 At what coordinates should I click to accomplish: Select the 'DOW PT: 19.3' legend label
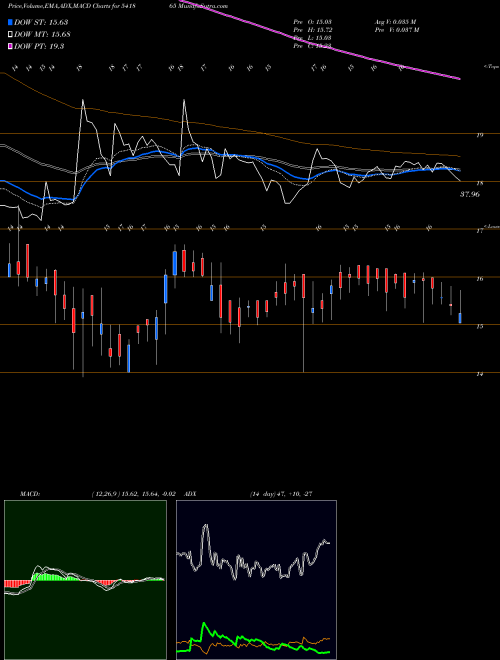point(39,46)
